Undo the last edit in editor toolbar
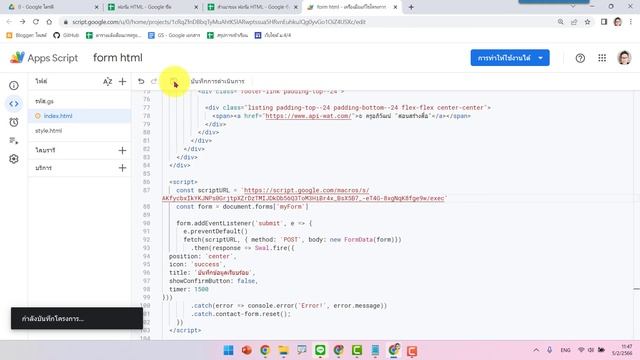The height and width of the screenshot is (360, 640). (141, 81)
